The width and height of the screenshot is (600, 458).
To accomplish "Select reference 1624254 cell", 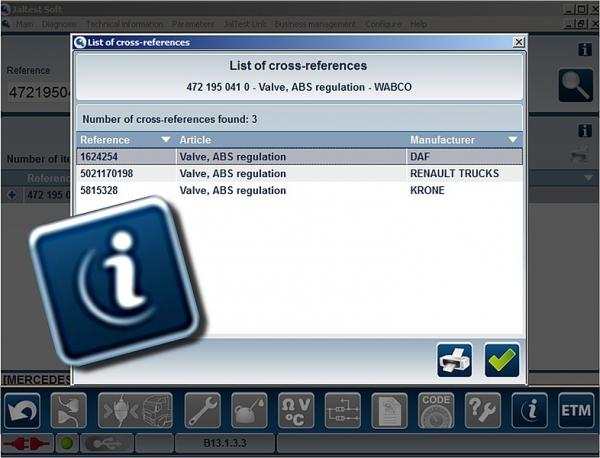I will coord(126,156).
